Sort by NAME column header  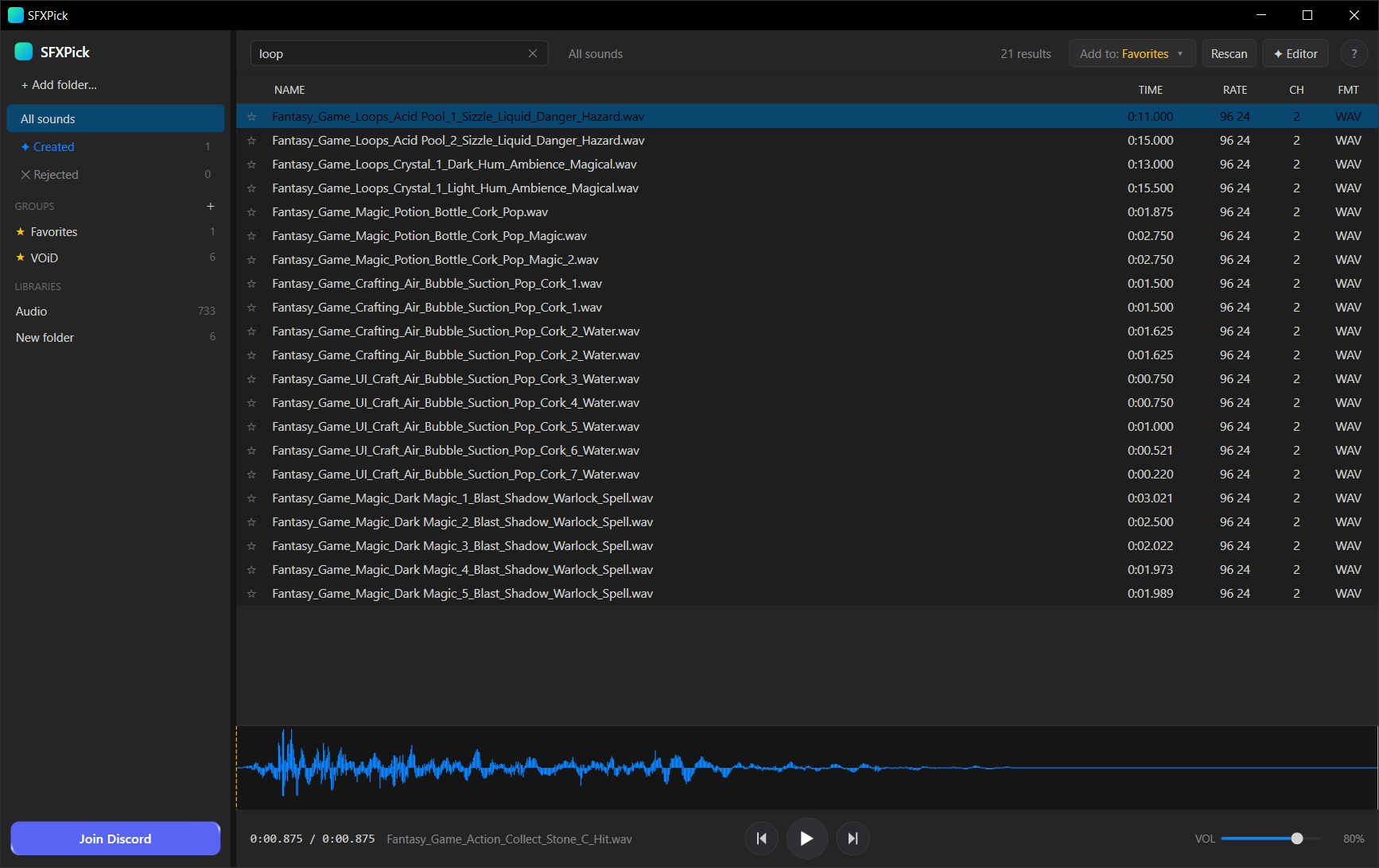click(289, 90)
